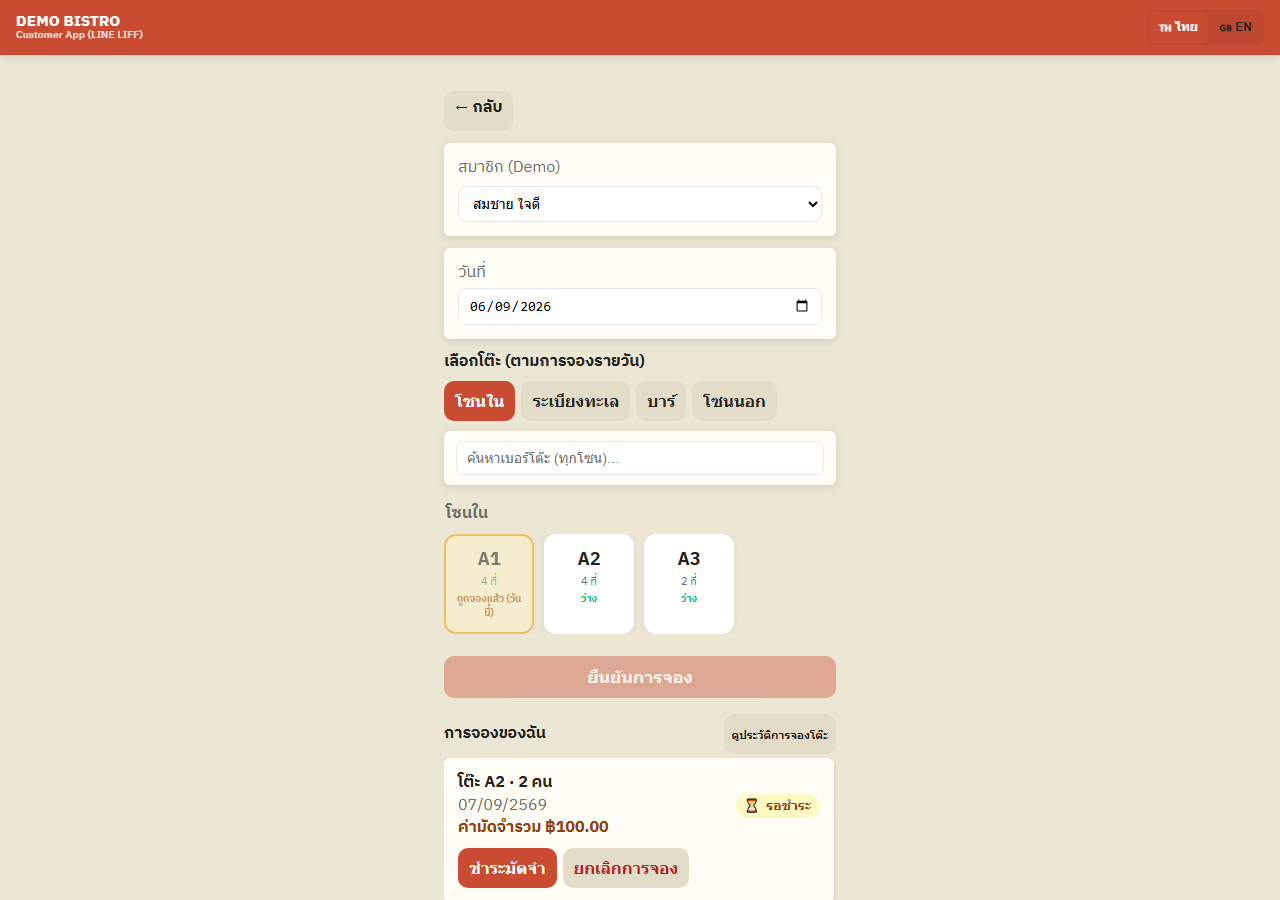This screenshot has width=1280, height=900.
Task: Click the deposit total ค่ามัดจำรวม ฿100.00
Action: coord(533,826)
